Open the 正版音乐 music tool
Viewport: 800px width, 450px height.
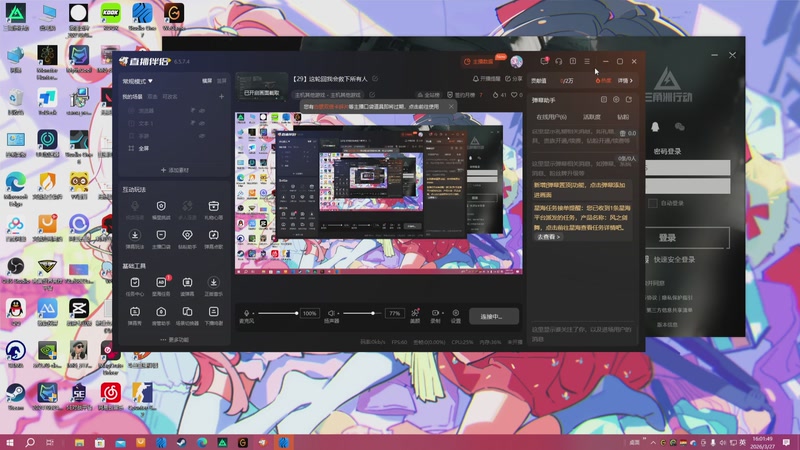coord(213,286)
